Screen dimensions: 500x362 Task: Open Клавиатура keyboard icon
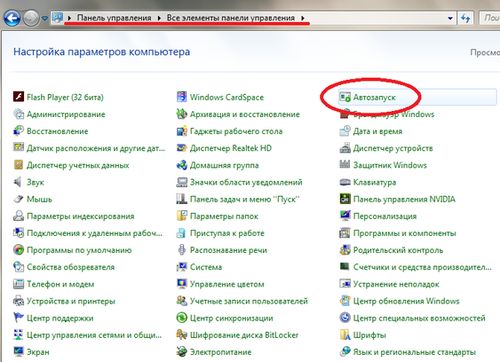coord(345,182)
